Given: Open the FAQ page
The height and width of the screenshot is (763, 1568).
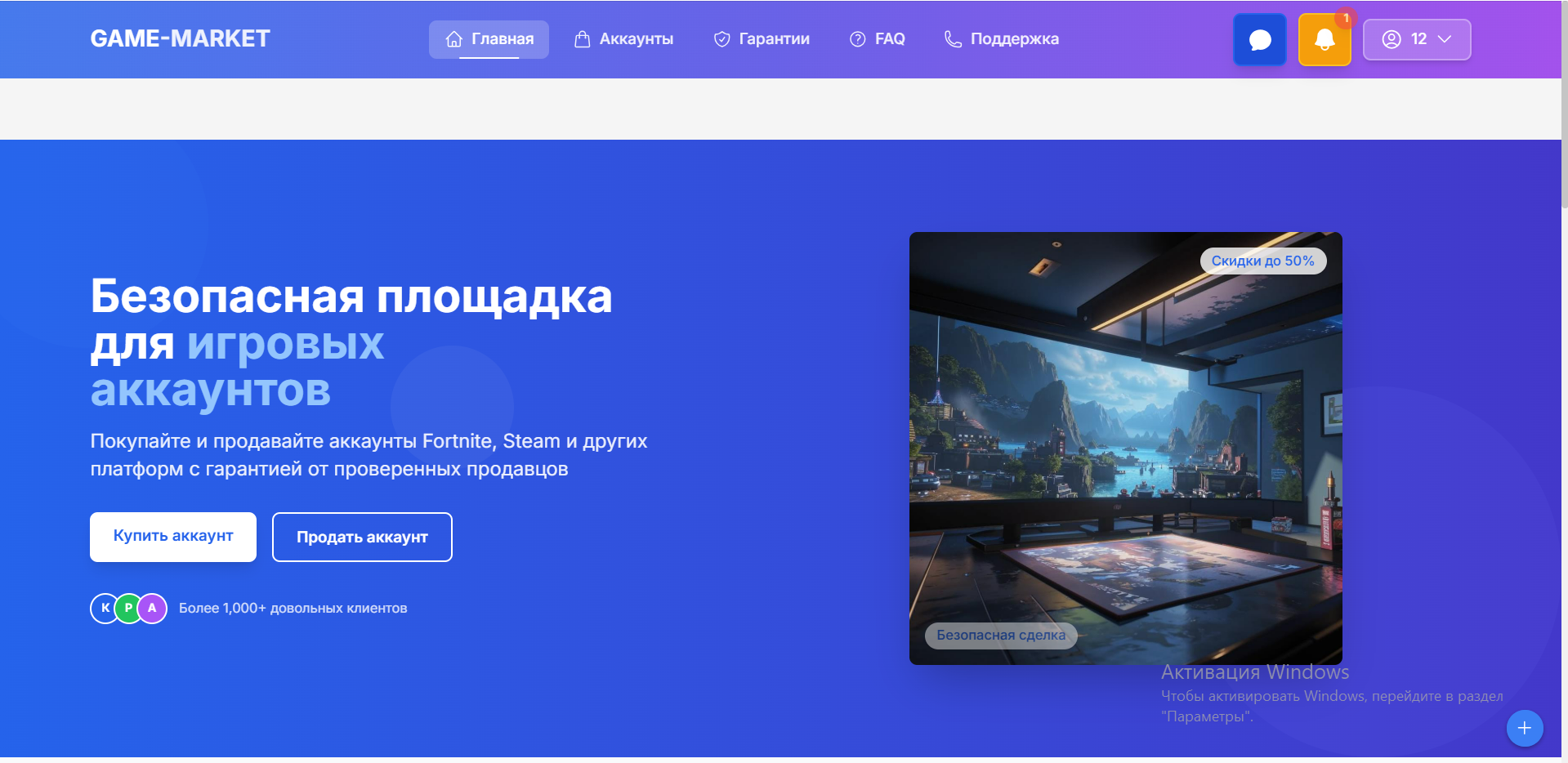Looking at the screenshot, I should [878, 39].
